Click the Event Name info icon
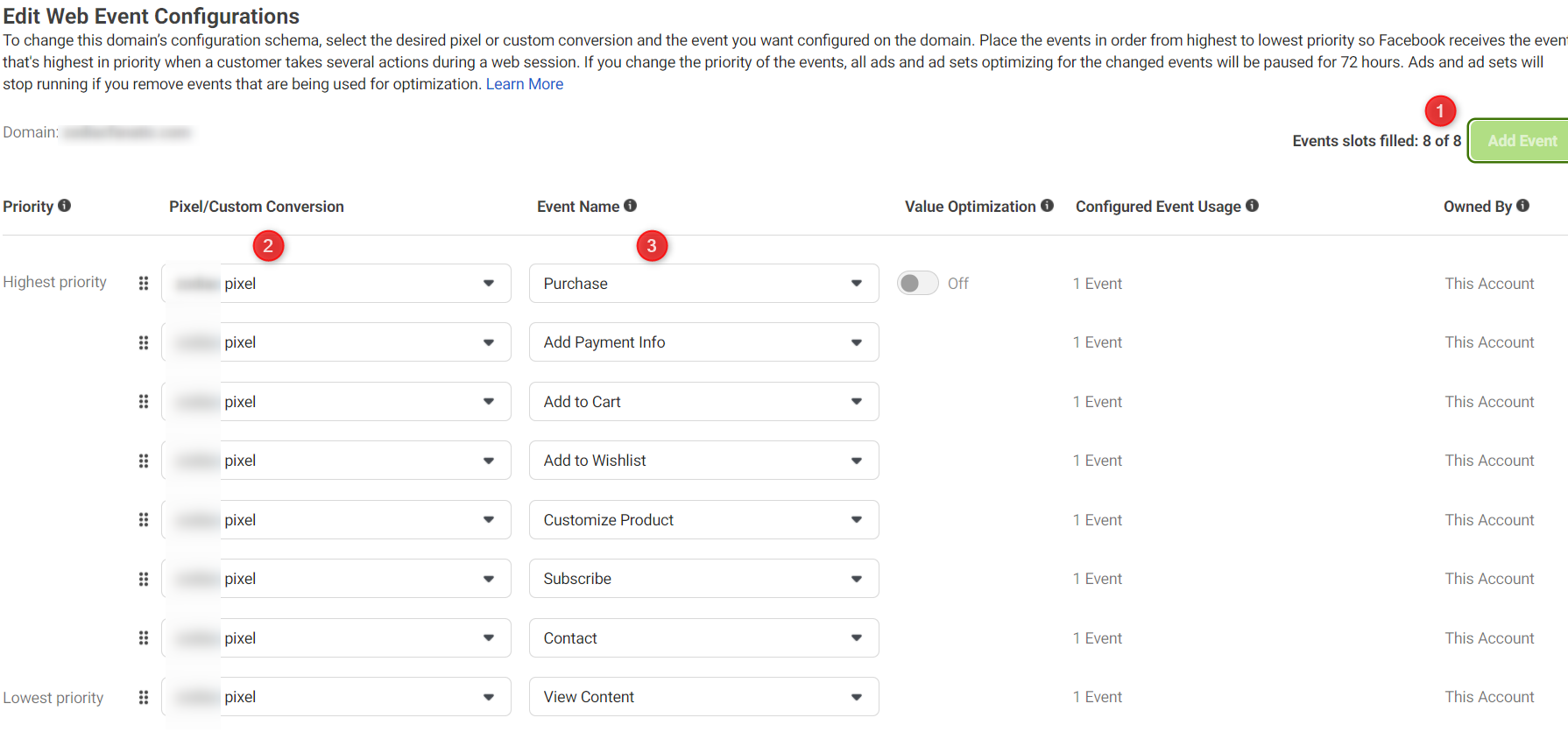Screen dimensions: 1568x739 pyautogui.click(x=630, y=206)
